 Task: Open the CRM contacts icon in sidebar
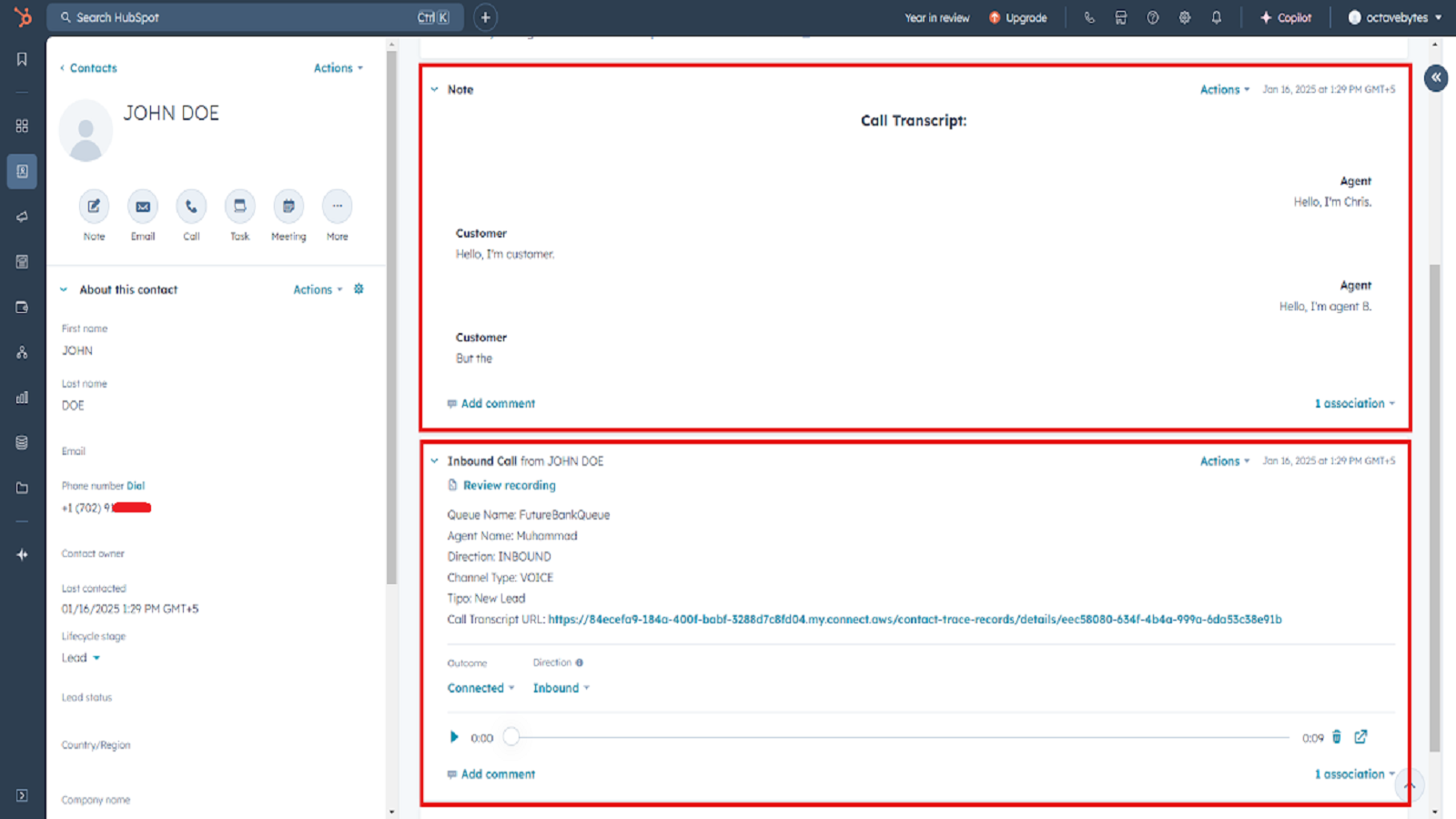click(x=21, y=171)
